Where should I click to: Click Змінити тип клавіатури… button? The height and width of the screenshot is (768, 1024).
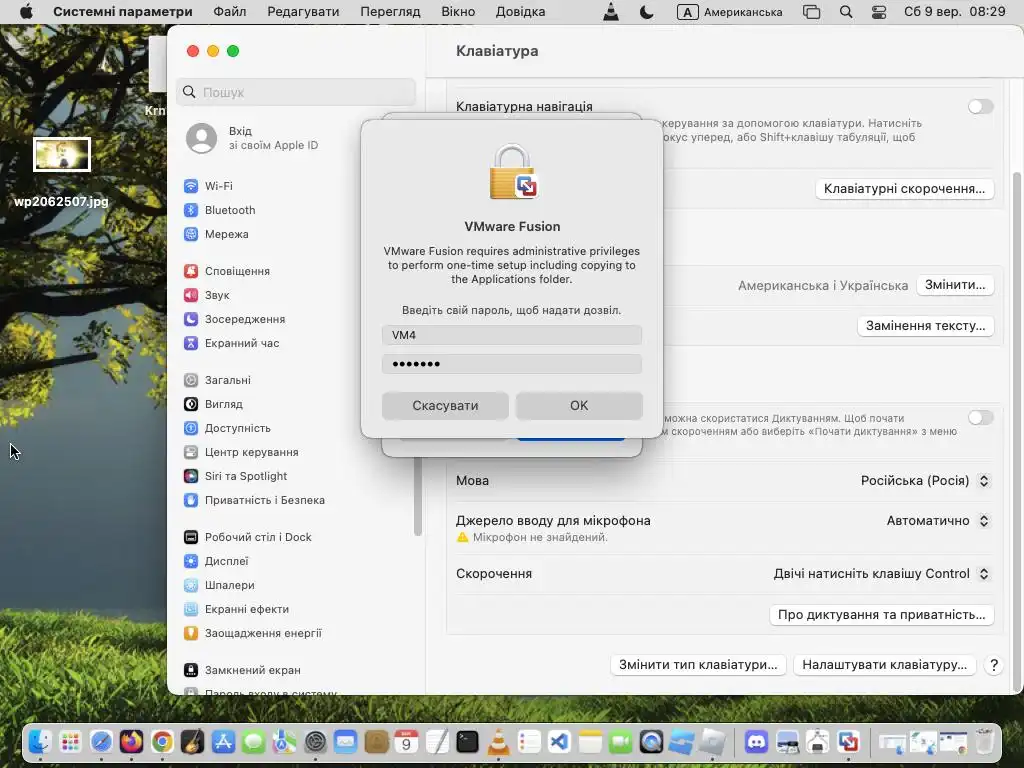697,665
